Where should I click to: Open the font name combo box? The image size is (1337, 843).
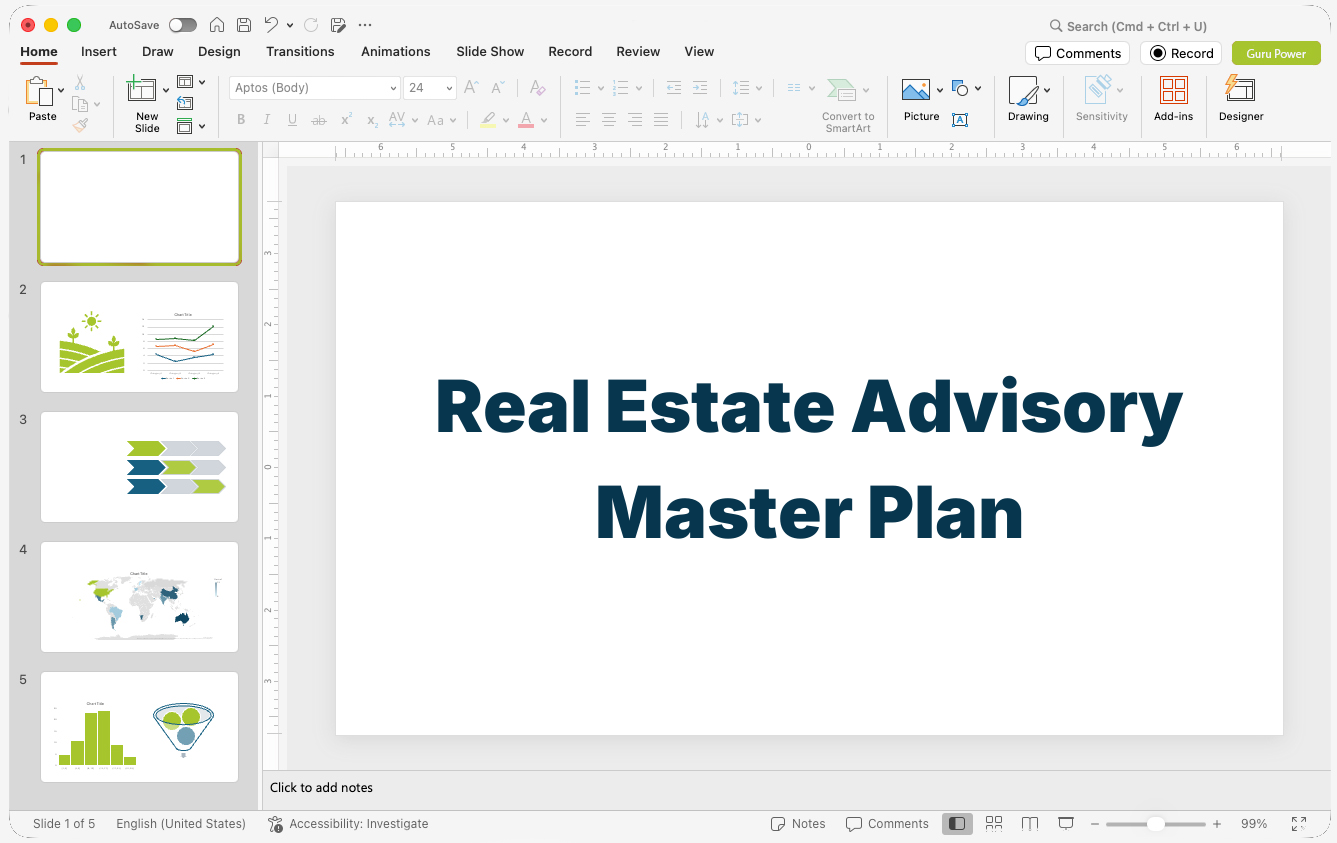pyautogui.click(x=315, y=88)
